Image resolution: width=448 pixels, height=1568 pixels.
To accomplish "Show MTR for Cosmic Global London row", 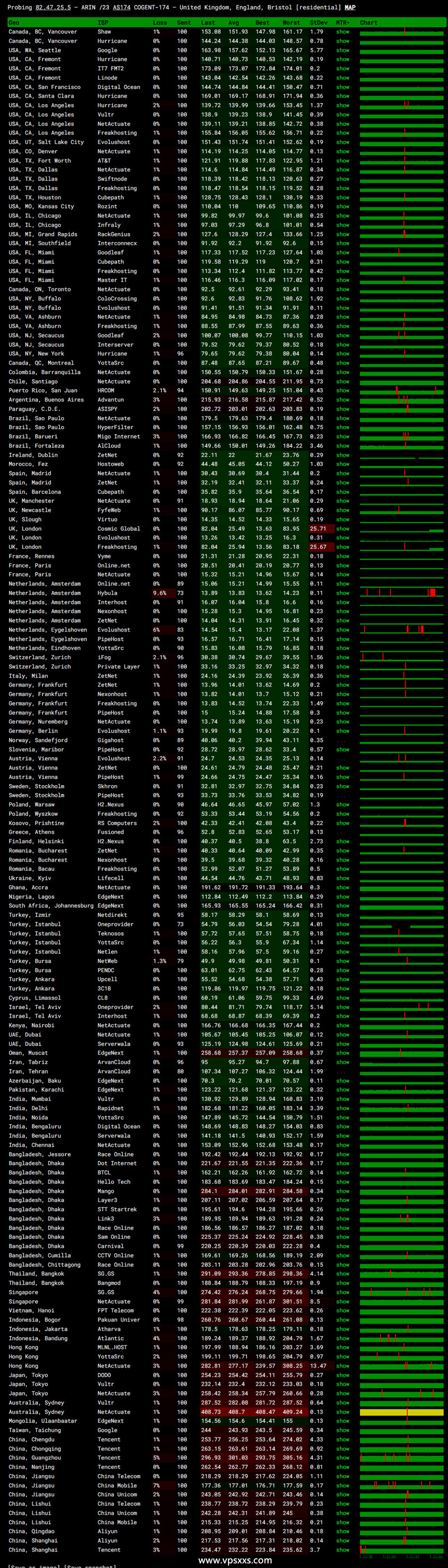I will pos(343,528).
